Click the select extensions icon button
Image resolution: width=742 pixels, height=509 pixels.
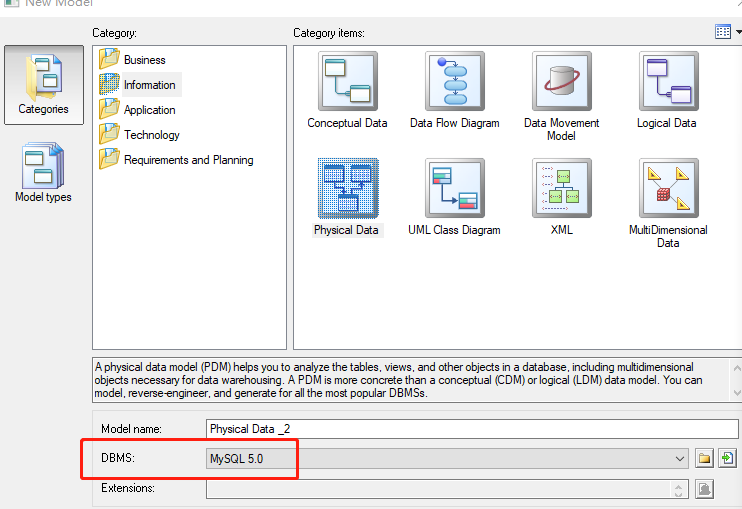(704, 489)
